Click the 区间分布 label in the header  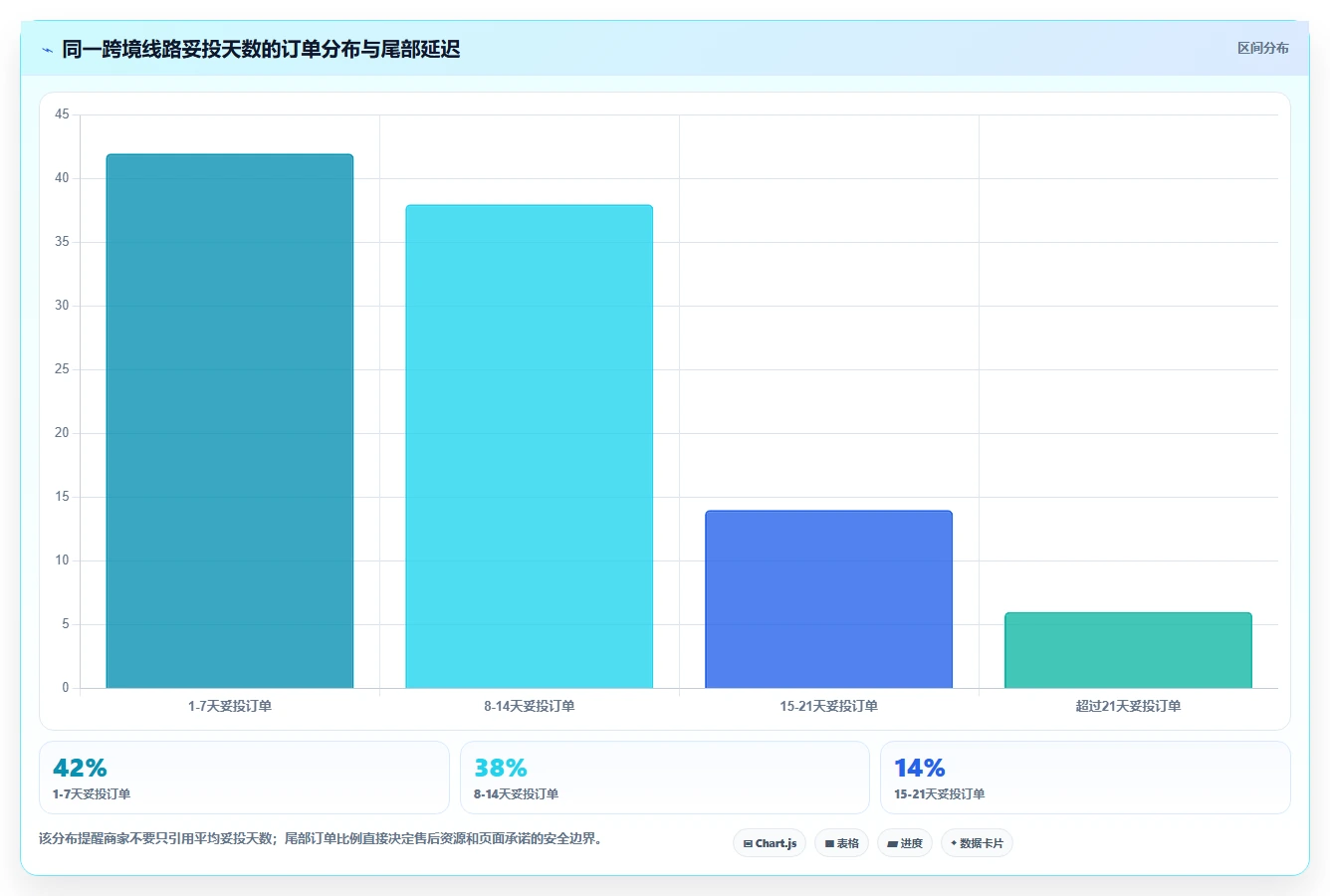coord(1262,48)
